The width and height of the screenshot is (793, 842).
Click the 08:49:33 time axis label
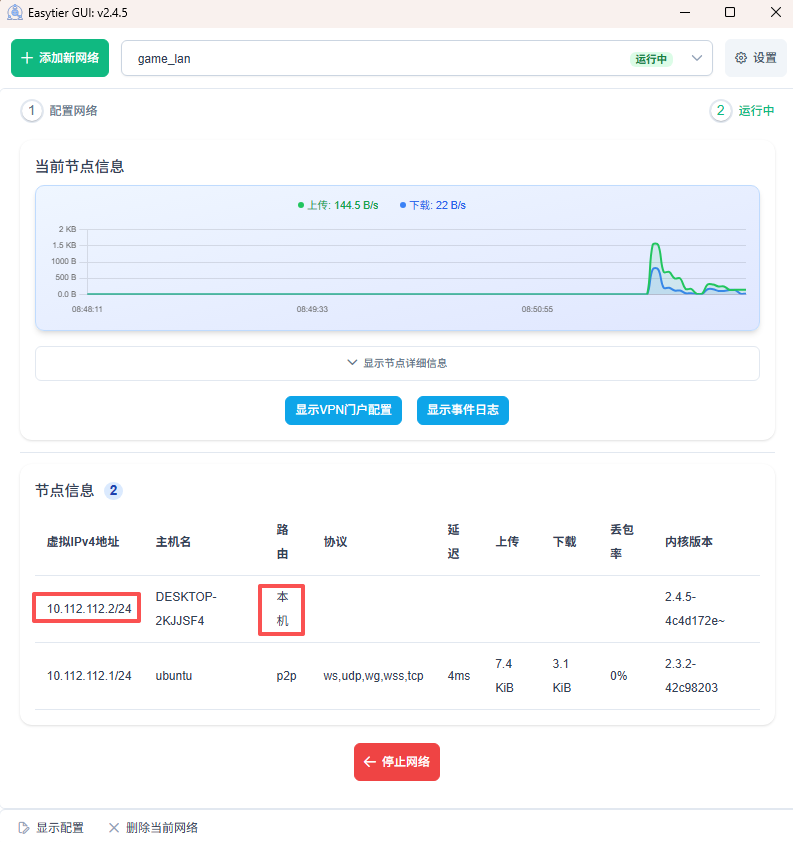312,309
